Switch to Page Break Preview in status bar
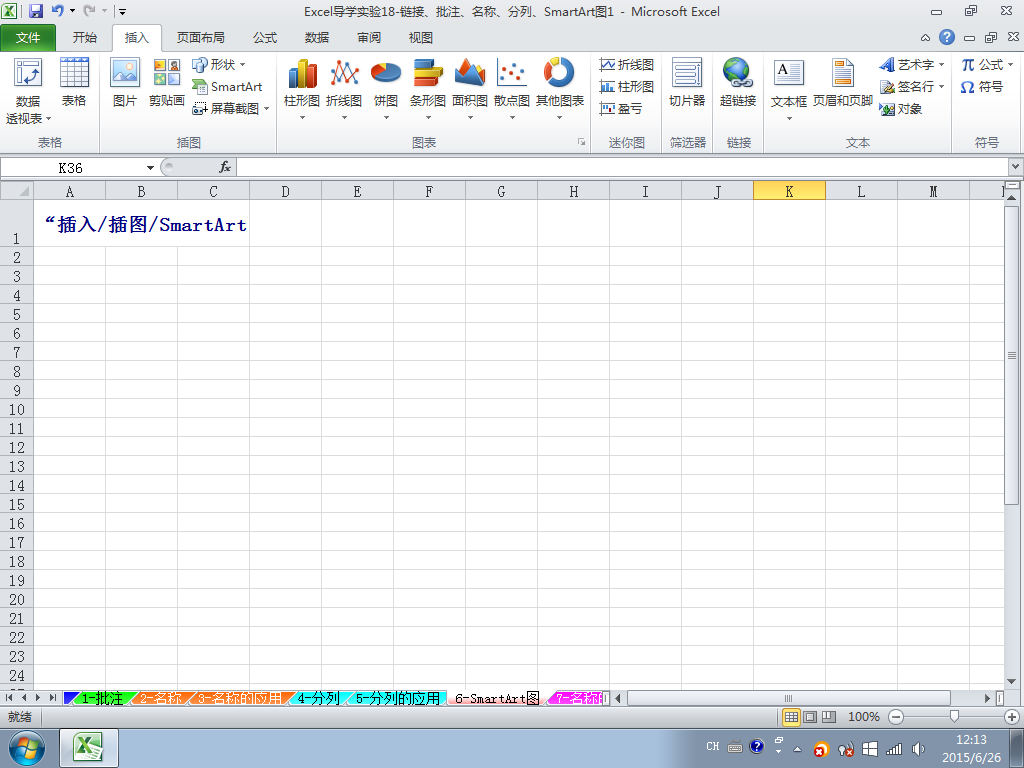 (x=829, y=717)
